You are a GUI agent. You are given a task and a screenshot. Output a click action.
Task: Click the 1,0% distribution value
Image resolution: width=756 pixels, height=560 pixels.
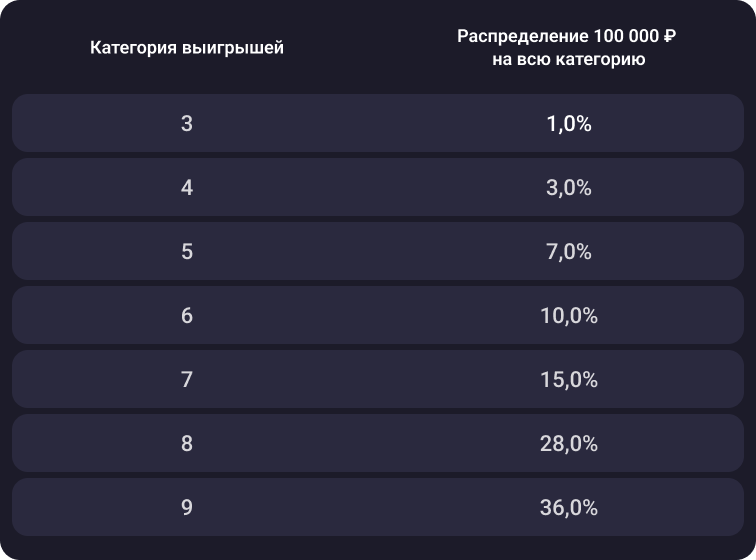coord(569,124)
